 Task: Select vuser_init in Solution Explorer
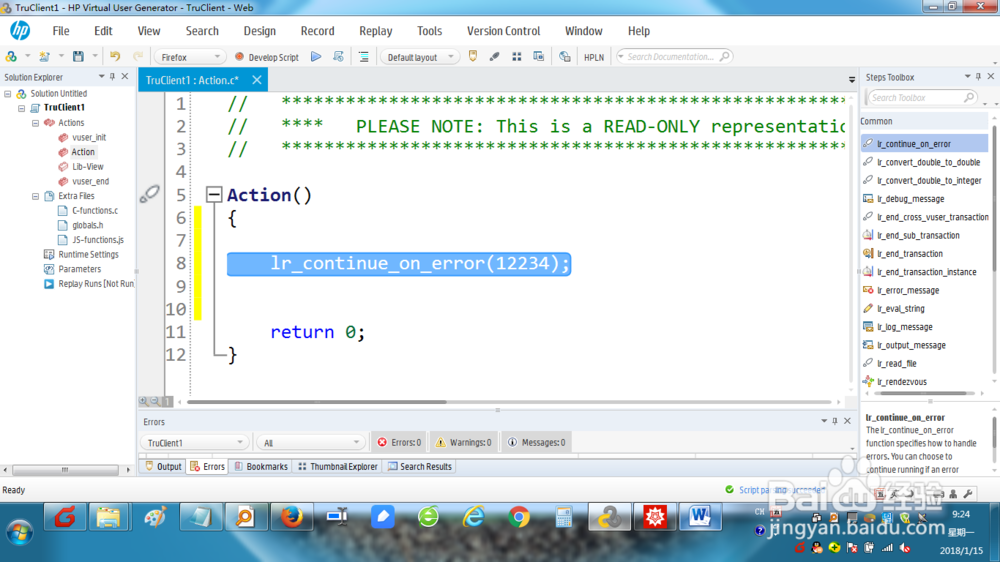(89, 137)
